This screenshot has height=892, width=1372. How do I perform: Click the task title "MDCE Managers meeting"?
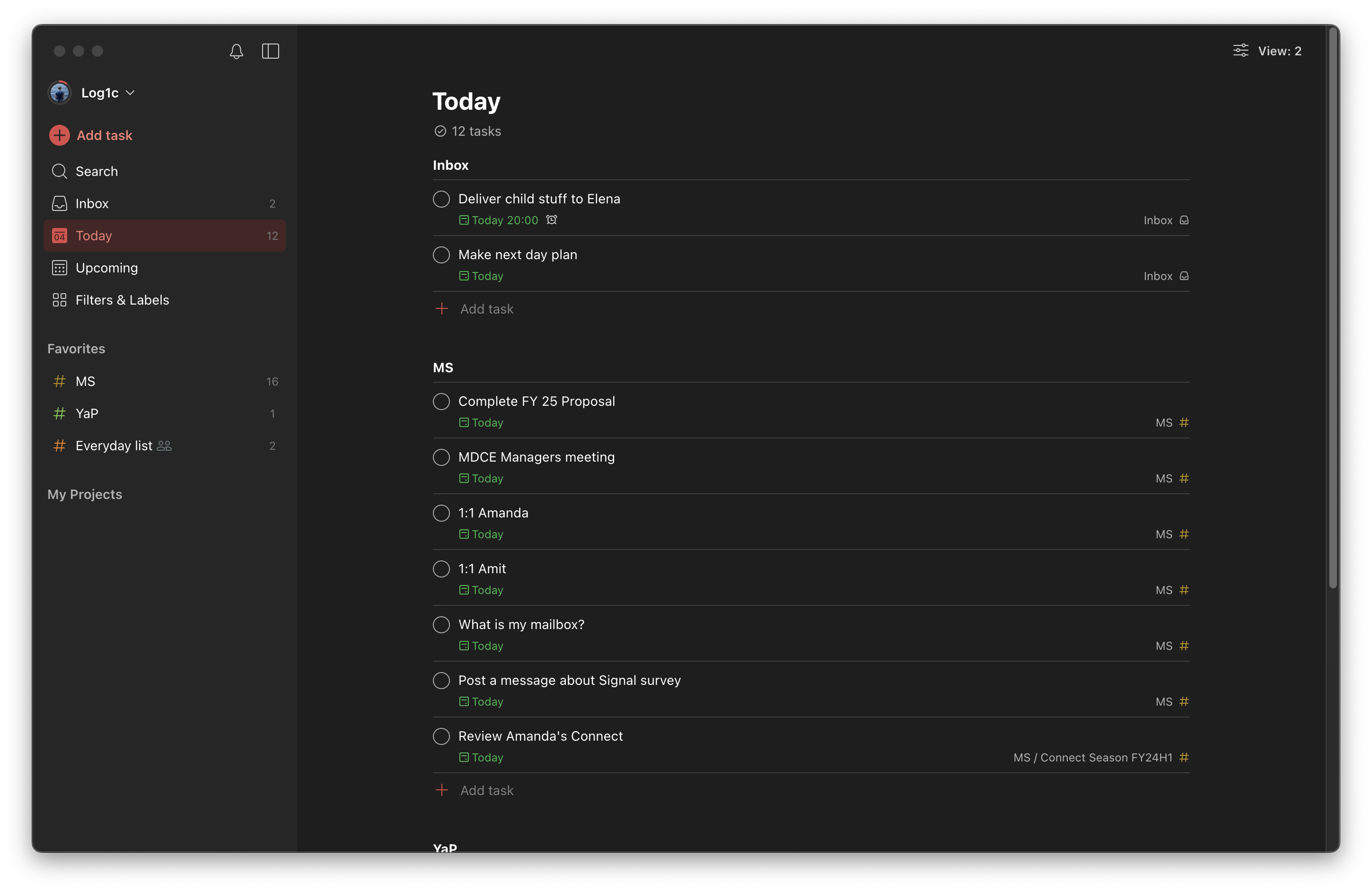tap(536, 457)
